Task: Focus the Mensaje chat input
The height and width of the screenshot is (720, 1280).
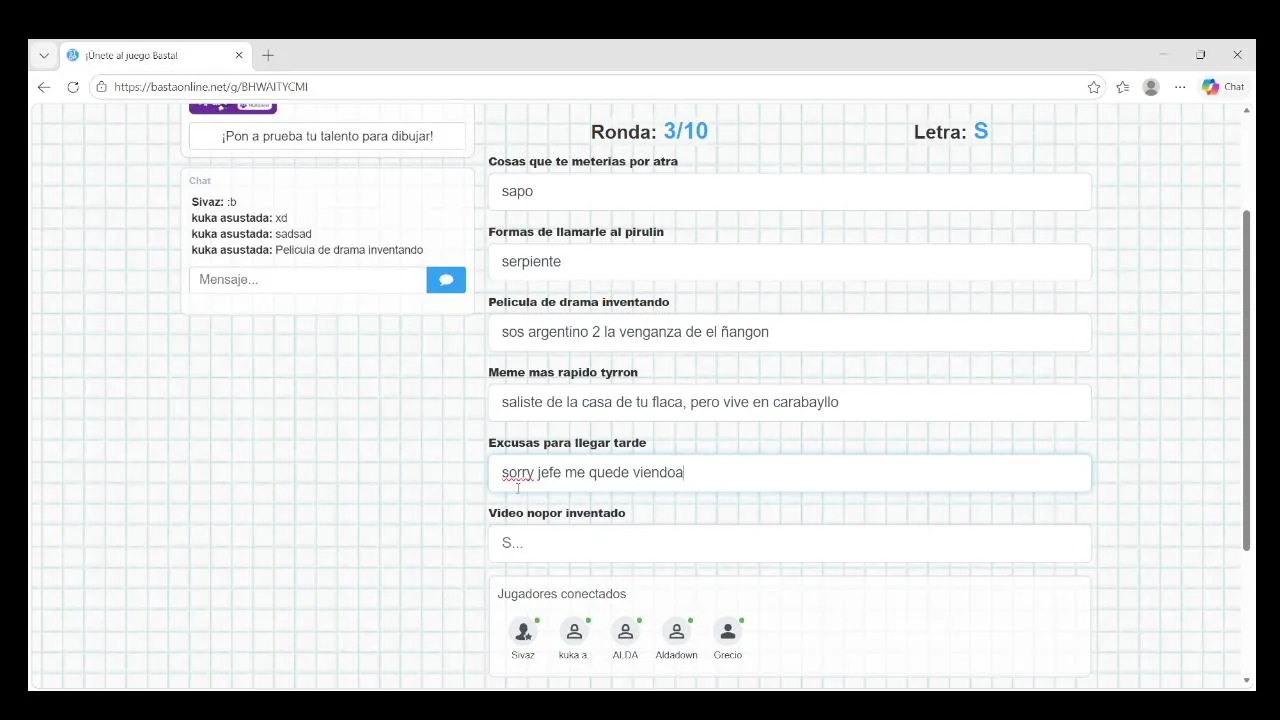Action: (308, 280)
